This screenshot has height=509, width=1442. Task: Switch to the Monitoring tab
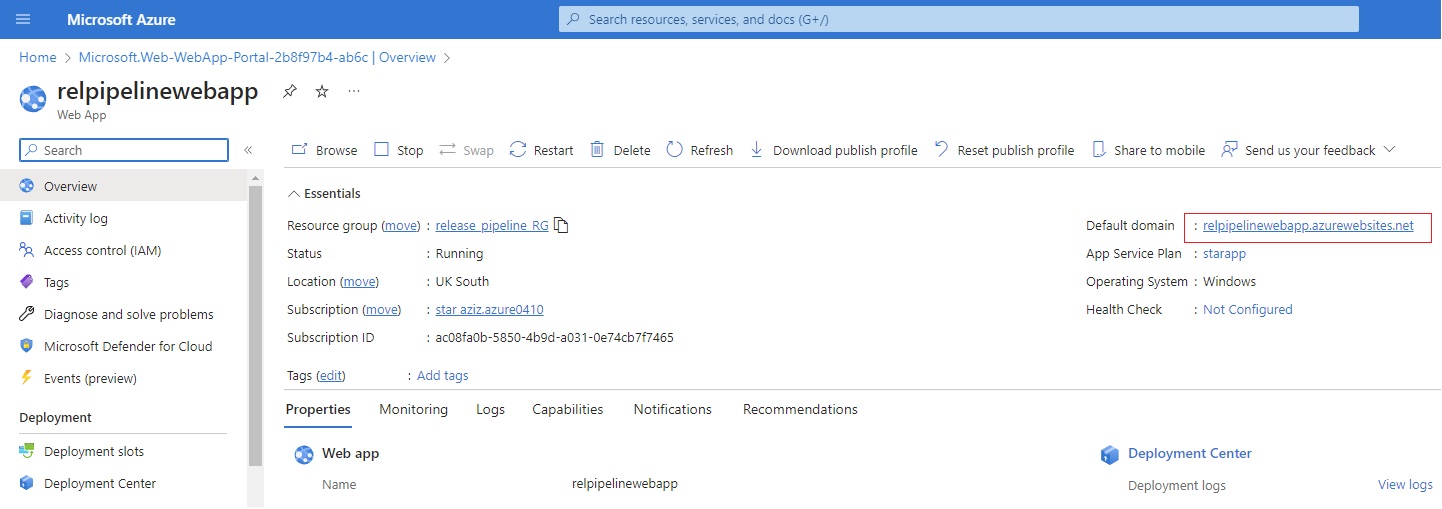click(x=413, y=410)
